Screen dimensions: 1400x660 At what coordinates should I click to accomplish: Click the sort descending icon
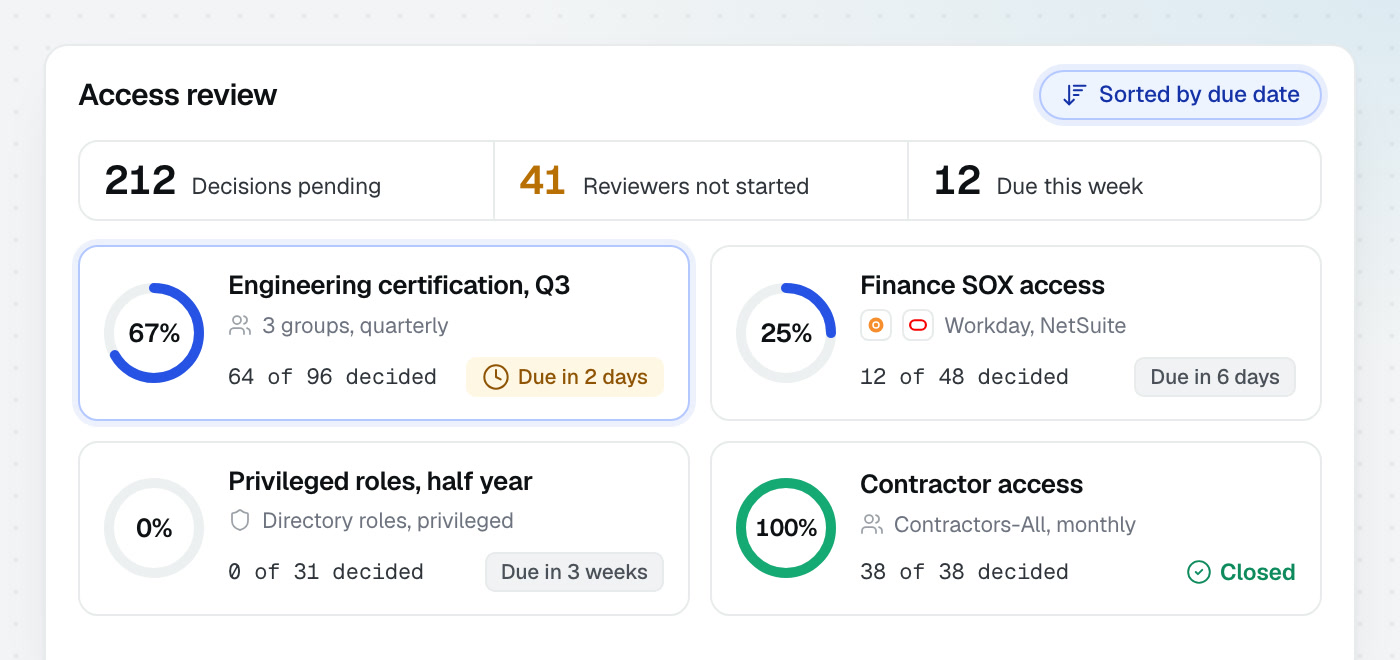pyautogui.click(x=1075, y=95)
